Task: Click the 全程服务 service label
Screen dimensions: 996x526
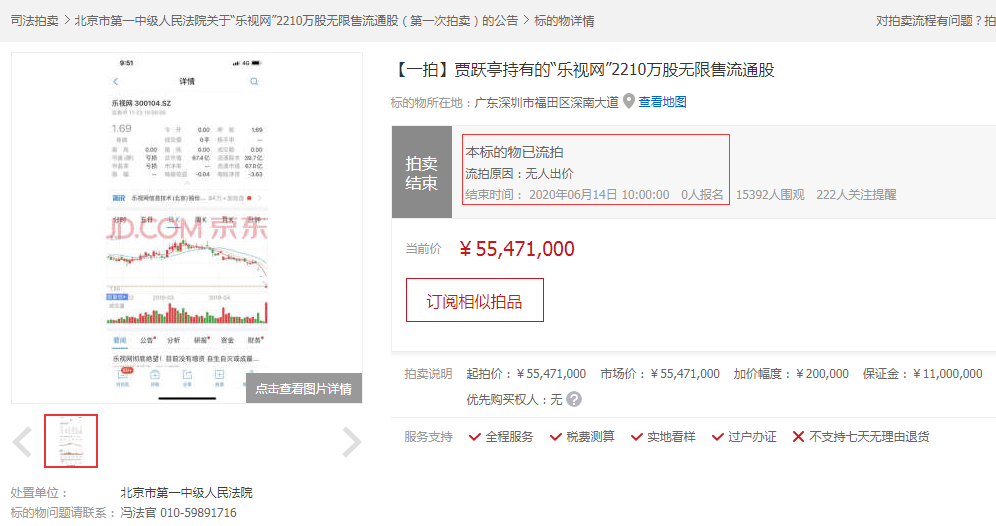Action: click(x=509, y=437)
